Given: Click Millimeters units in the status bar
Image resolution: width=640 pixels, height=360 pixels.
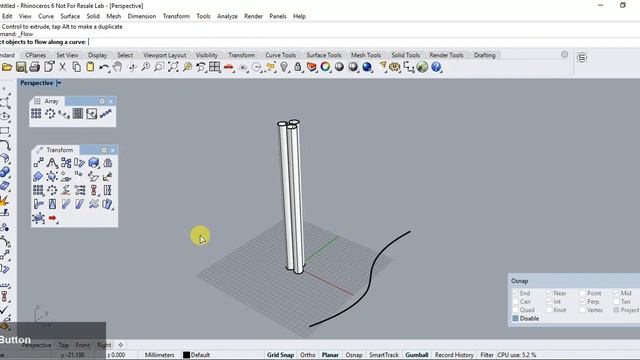Looking at the screenshot, I should point(159,355).
